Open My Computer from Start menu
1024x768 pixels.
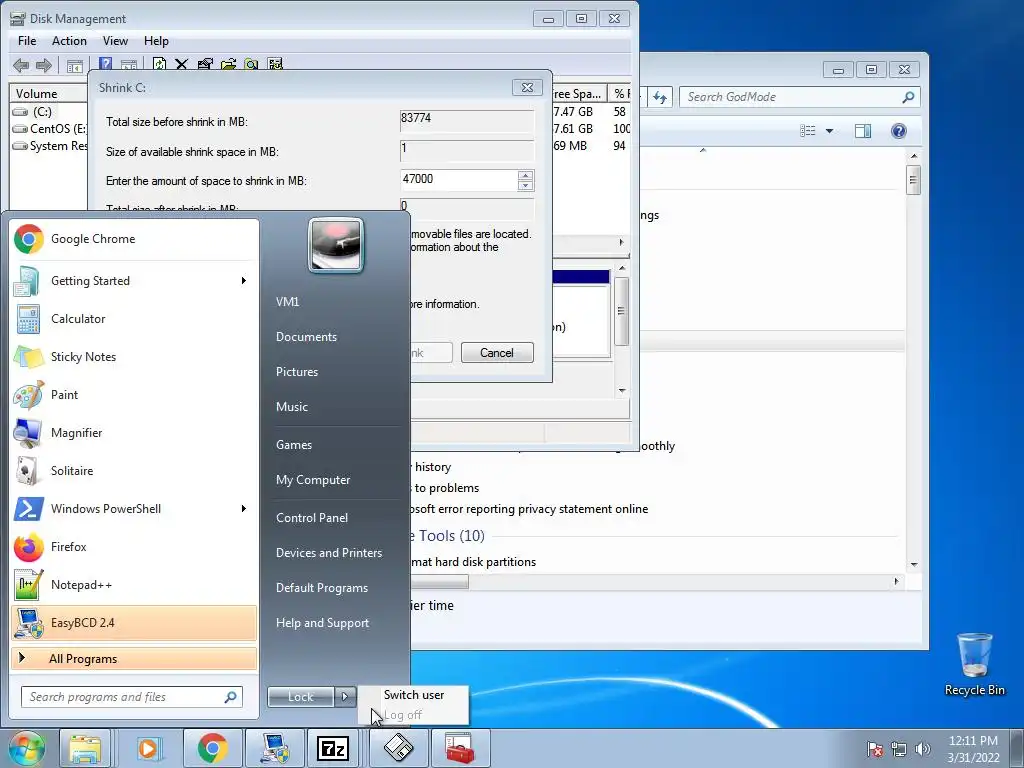coord(313,480)
